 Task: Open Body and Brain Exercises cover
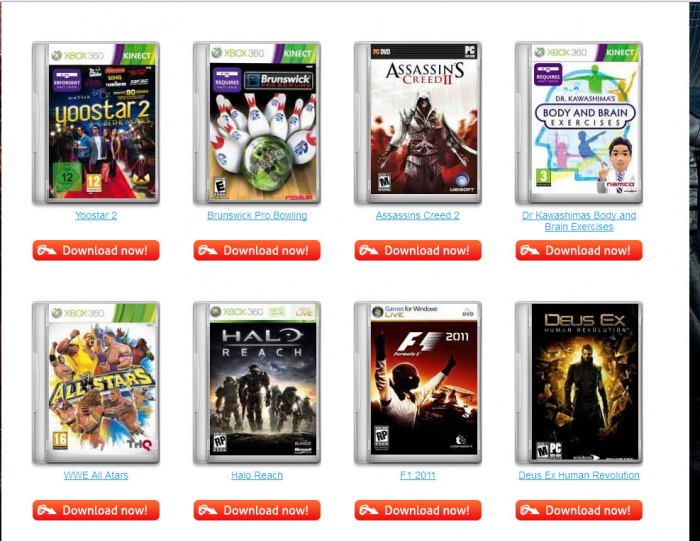[x=579, y=123]
